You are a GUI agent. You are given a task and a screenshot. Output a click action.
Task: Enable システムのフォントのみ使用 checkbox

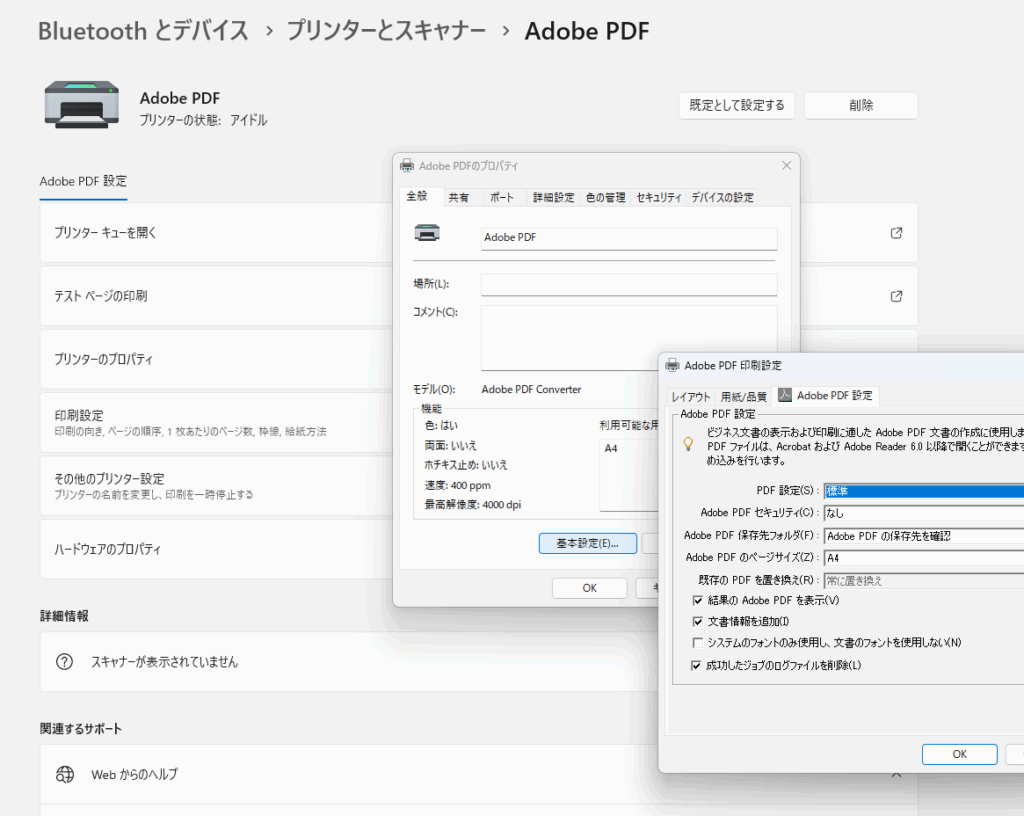pyautogui.click(x=697, y=643)
